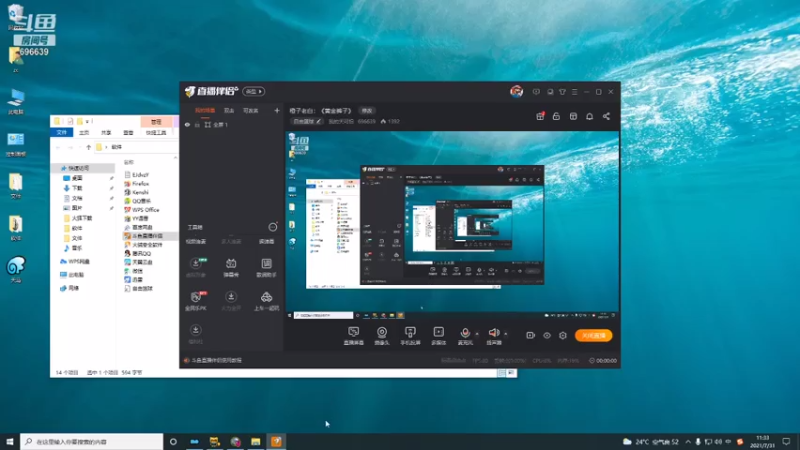Open the phone screen-cast source
The height and width of the screenshot is (450, 800).
click(410, 336)
